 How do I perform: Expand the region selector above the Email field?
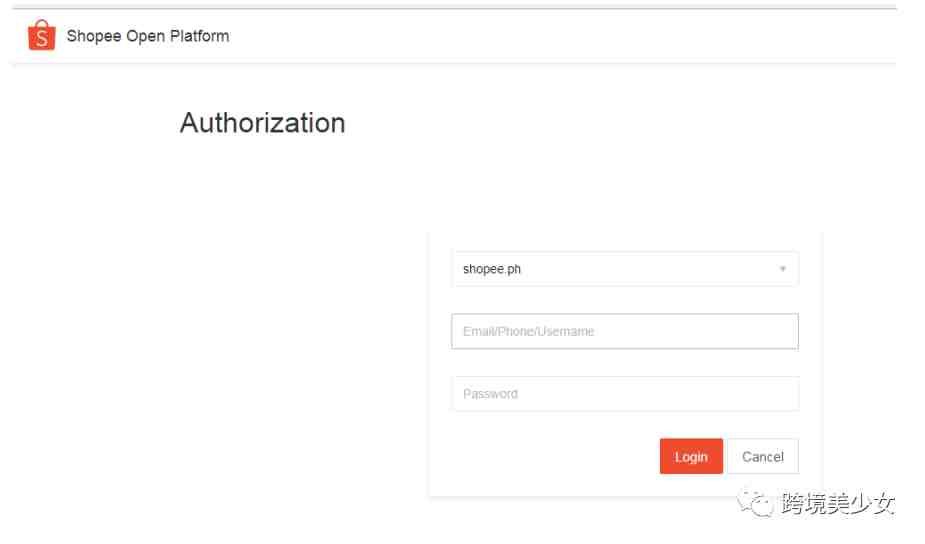coord(625,269)
